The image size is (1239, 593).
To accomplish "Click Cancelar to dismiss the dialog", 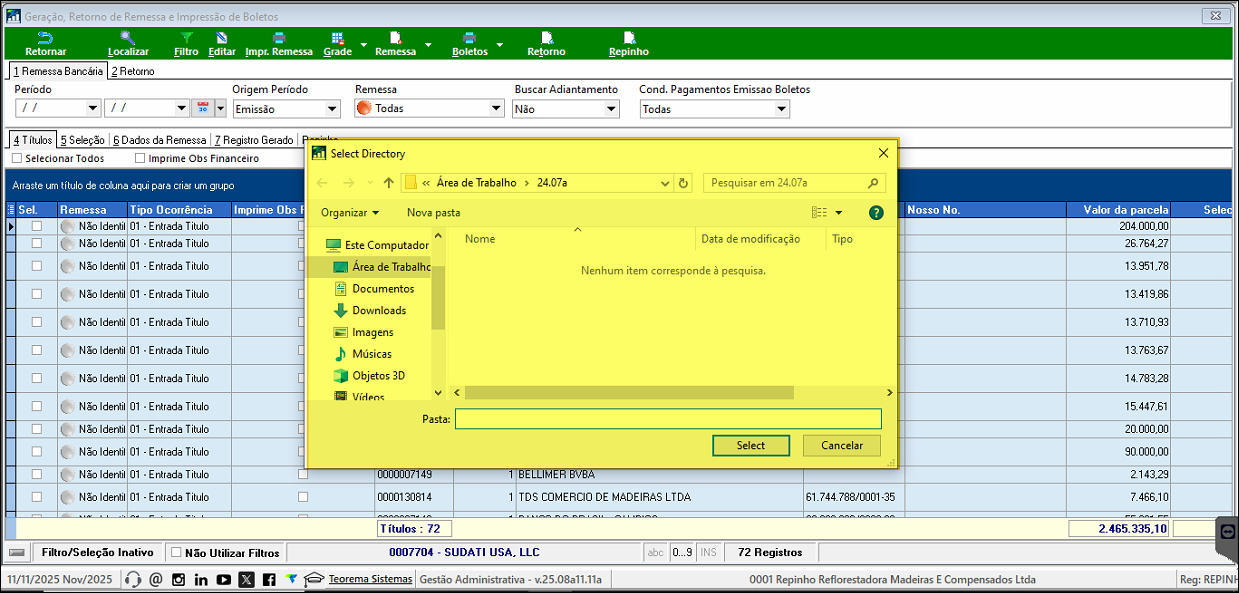I will pyautogui.click(x=841, y=445).
